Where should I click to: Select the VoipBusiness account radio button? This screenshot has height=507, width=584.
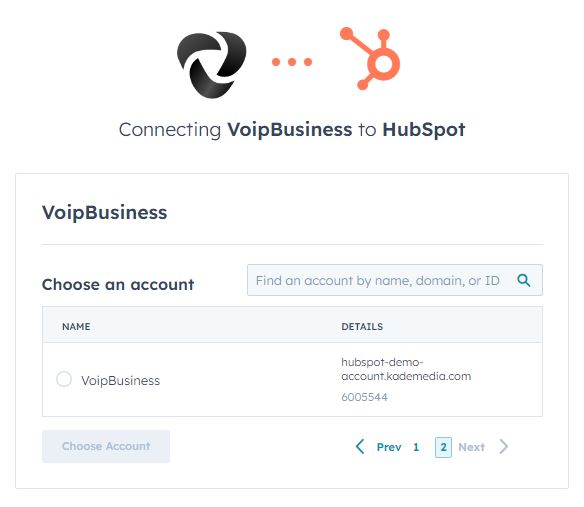(x=64, y=379)
